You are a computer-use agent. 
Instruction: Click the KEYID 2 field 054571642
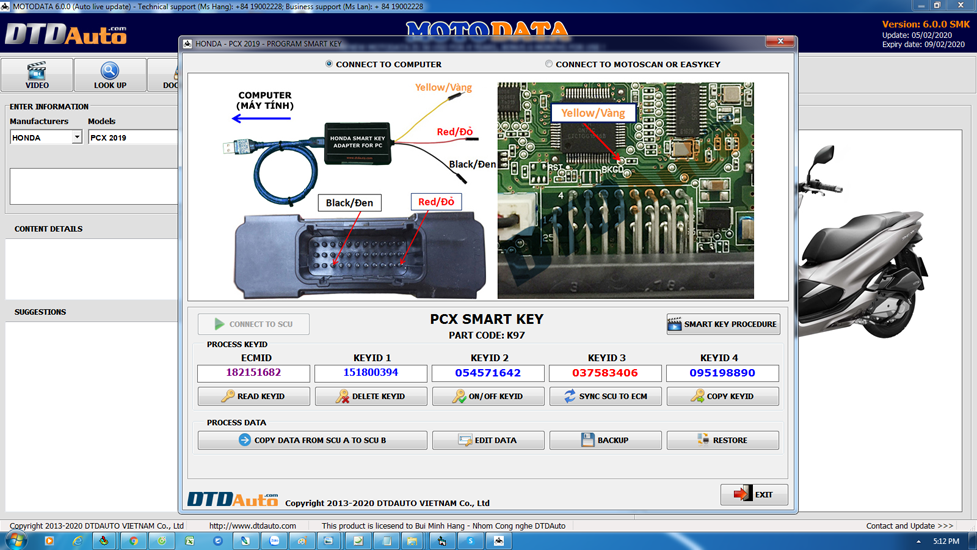(488, 373)
